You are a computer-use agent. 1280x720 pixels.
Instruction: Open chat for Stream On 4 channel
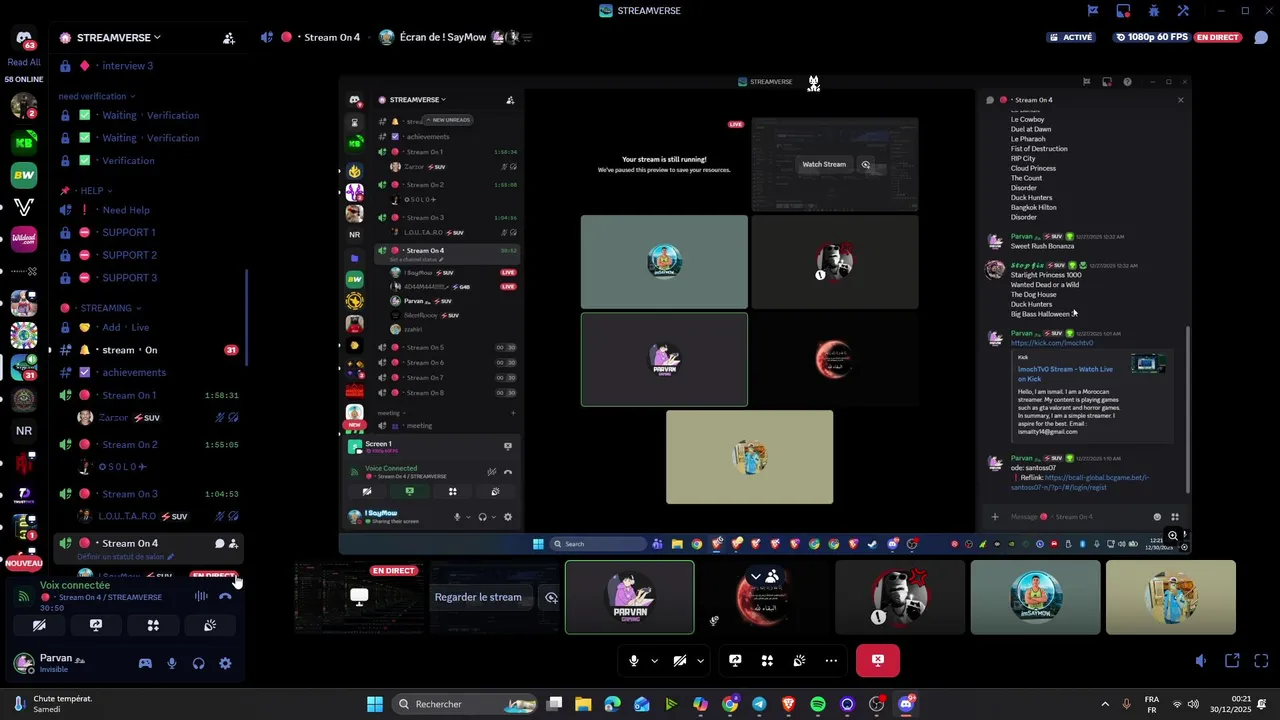219,543
